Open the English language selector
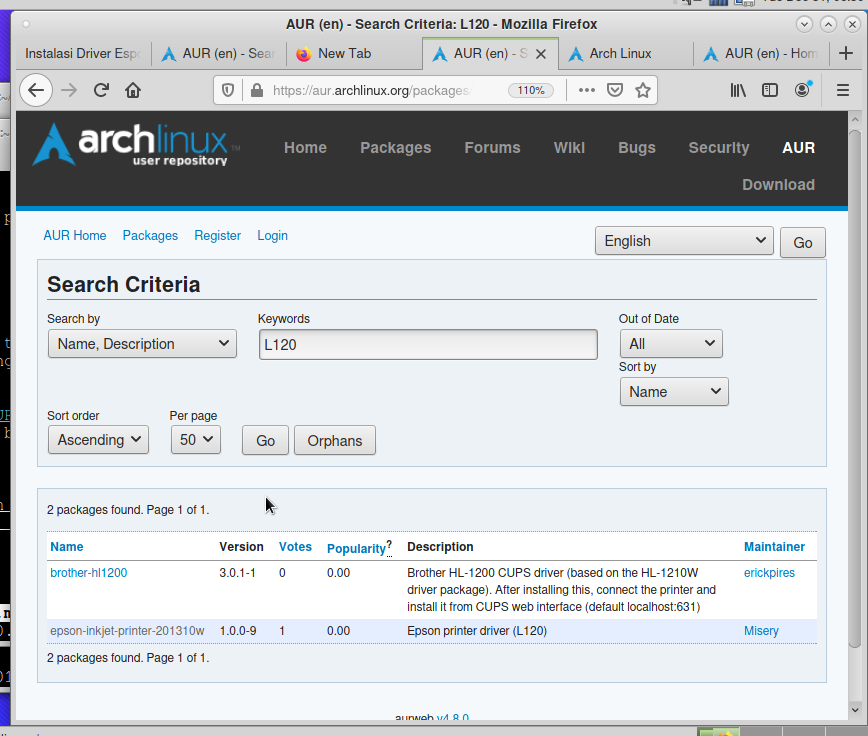This screenshot has height=736, width=868. pyautogui.click(x=684, y=241)
